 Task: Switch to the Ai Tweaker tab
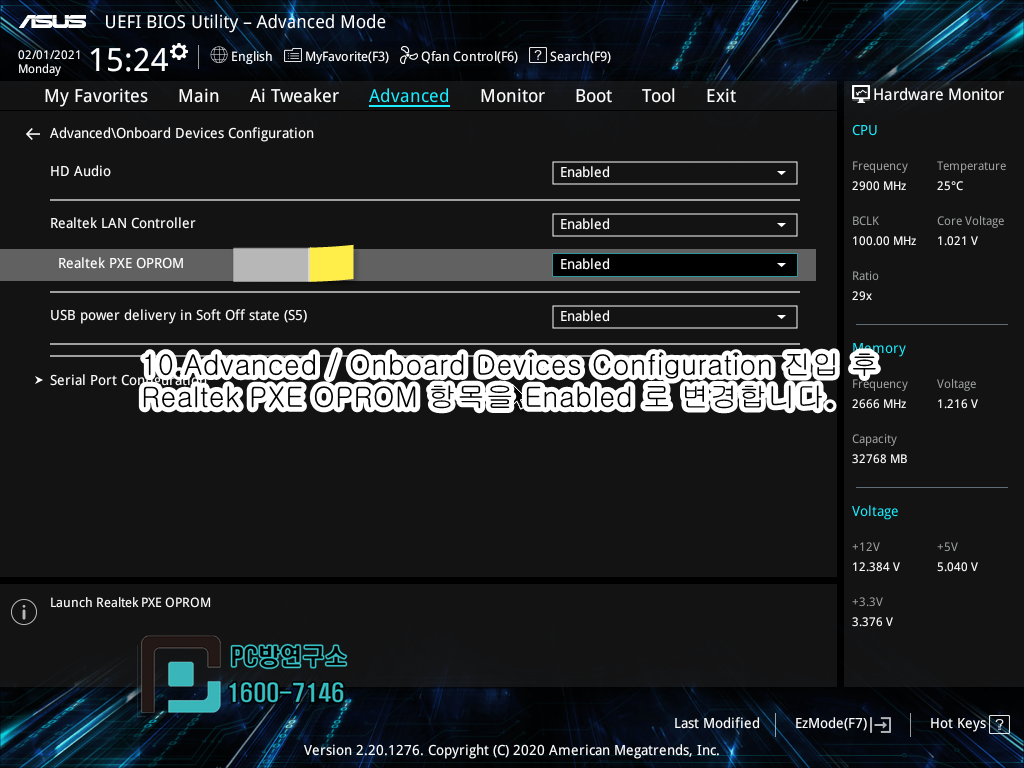pyautogui.click(x=294, y=96)
